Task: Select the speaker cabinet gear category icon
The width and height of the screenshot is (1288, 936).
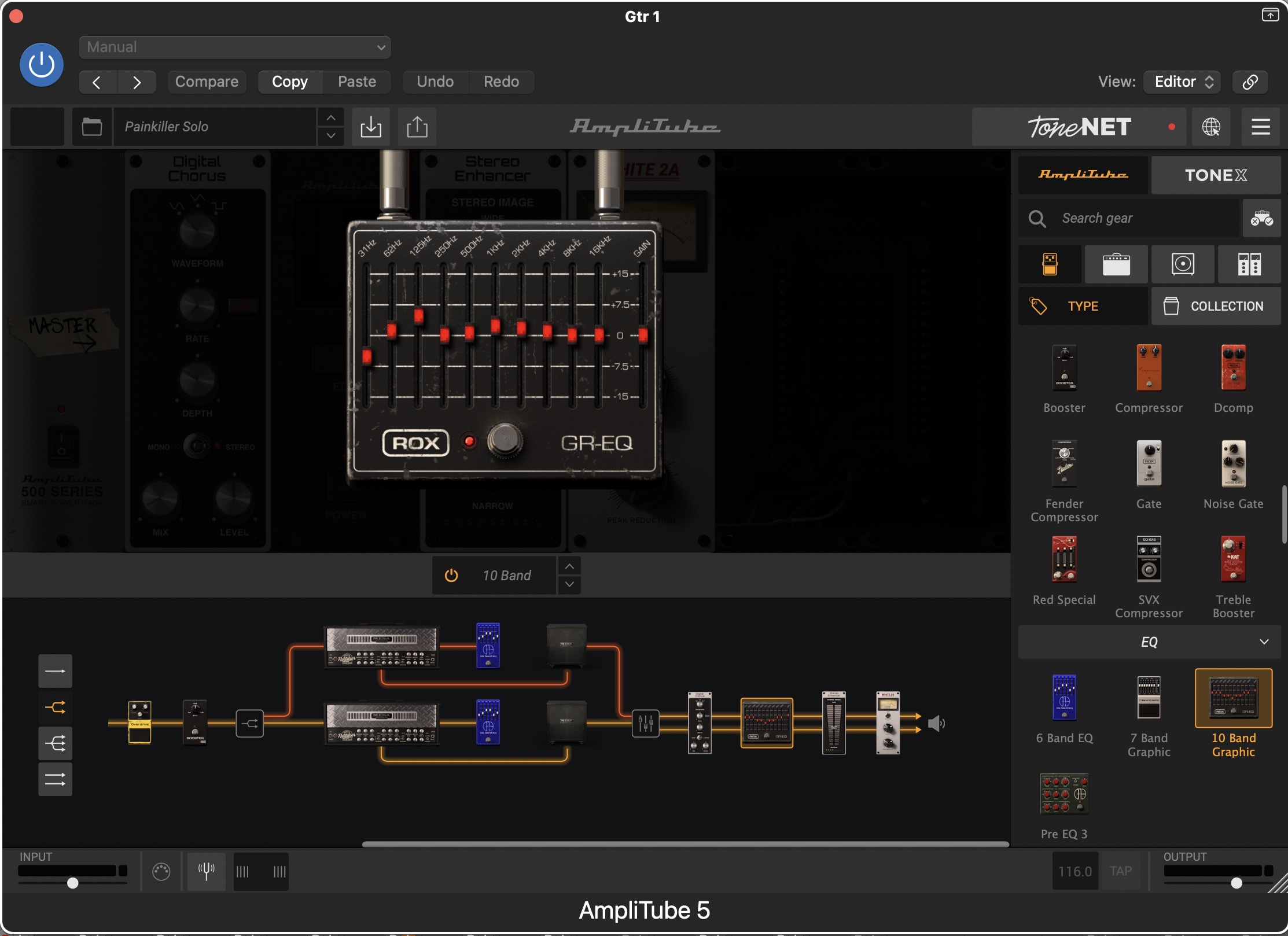Action: [1183, 264]
